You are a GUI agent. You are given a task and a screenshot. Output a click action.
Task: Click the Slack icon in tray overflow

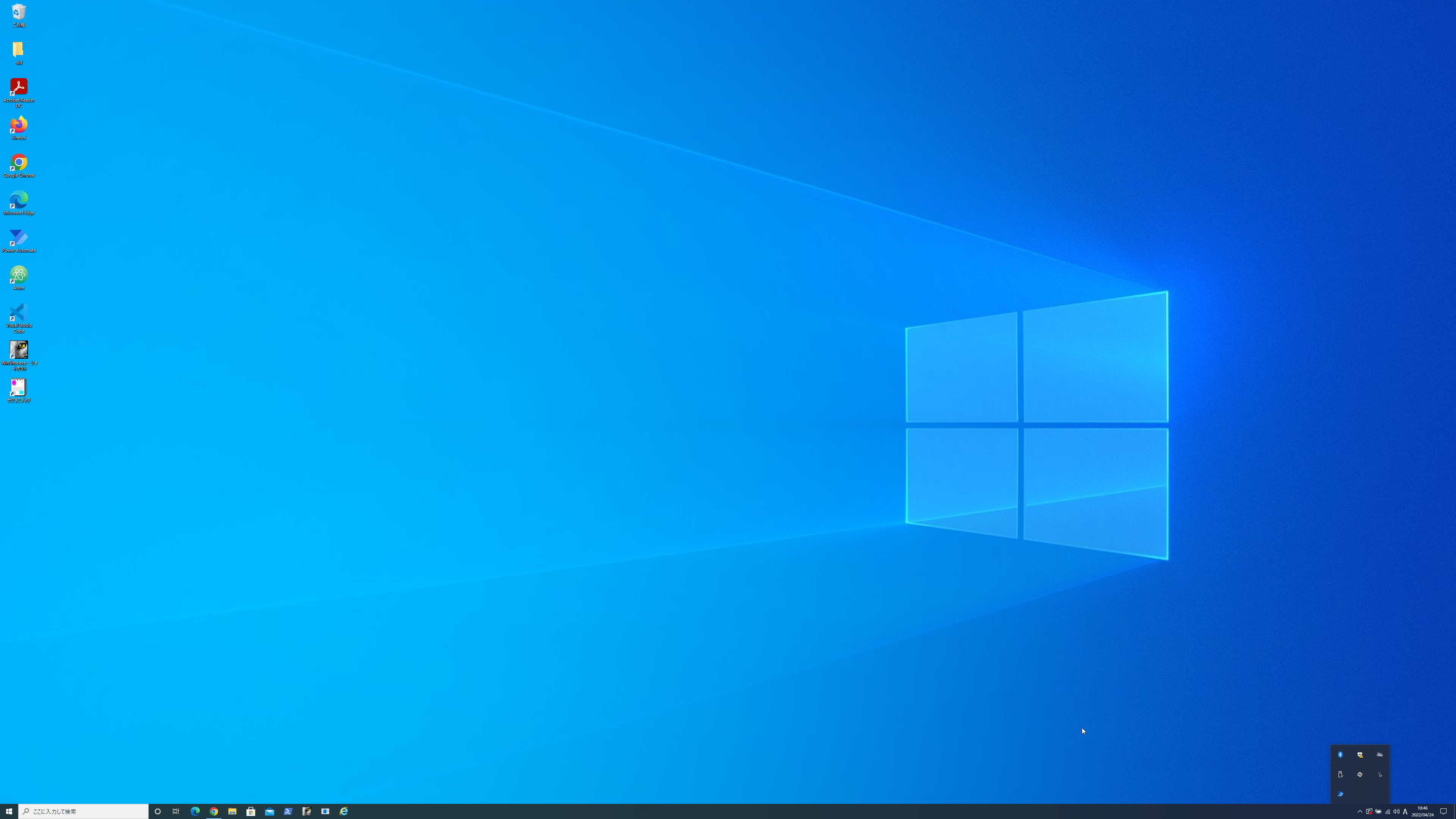(1360, 774)
